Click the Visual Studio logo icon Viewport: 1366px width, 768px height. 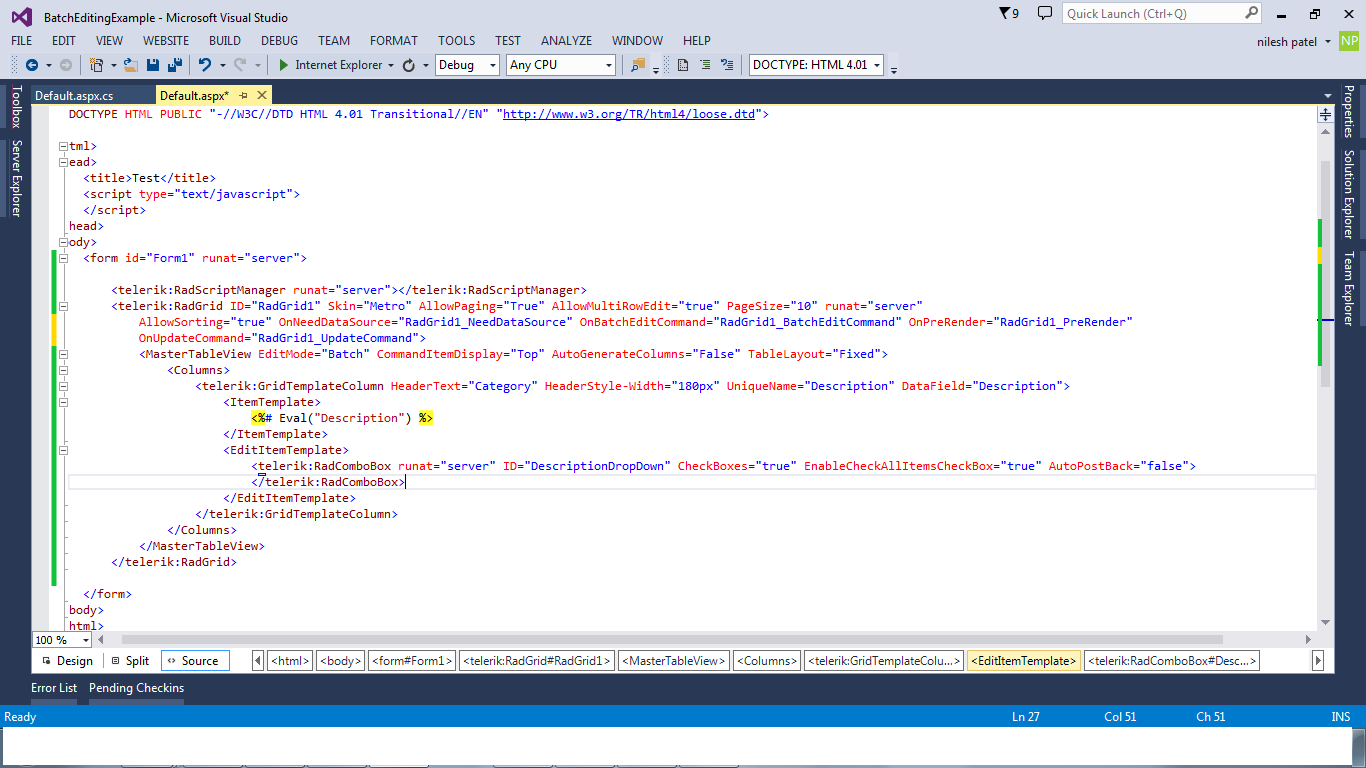tap(21, 17)
